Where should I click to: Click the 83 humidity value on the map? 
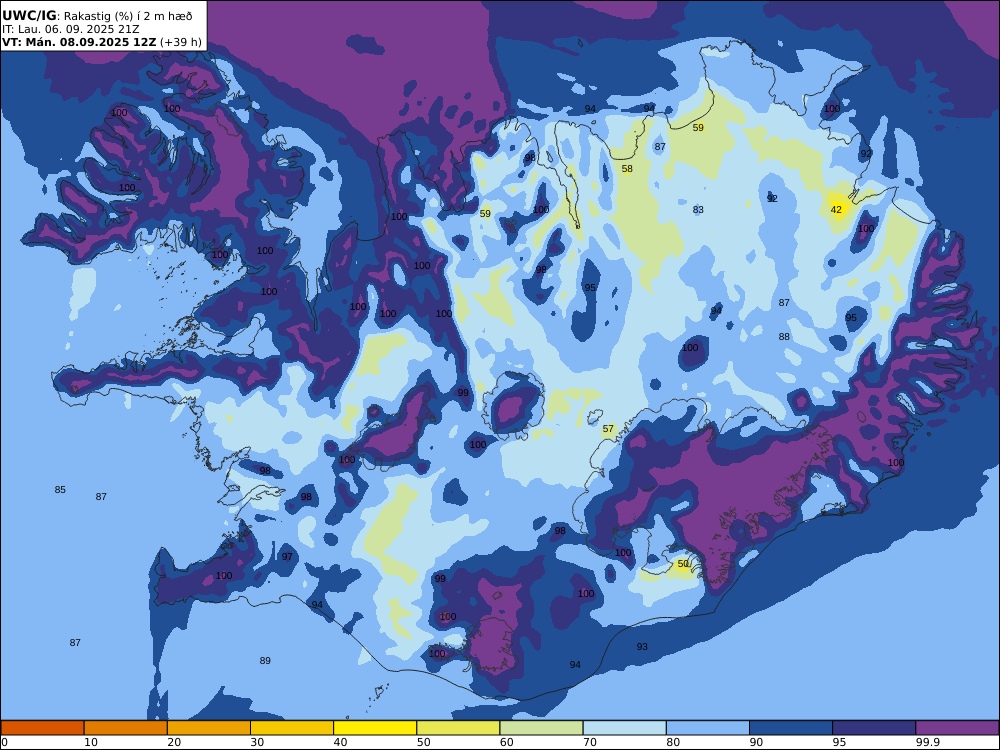pyautogui.click(x=698, y=209)
